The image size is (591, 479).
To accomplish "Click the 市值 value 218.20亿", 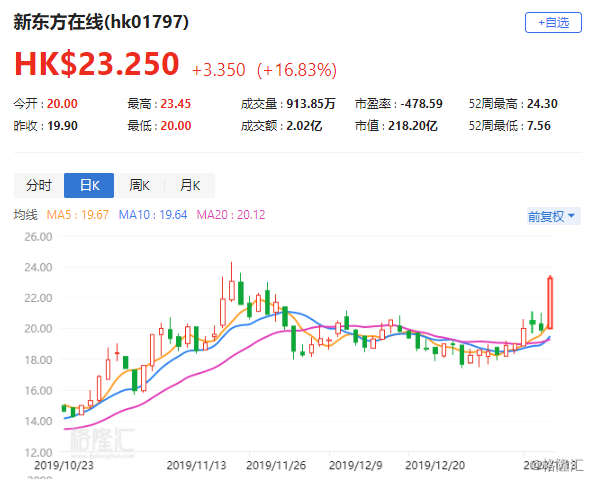I will [413, 125].
